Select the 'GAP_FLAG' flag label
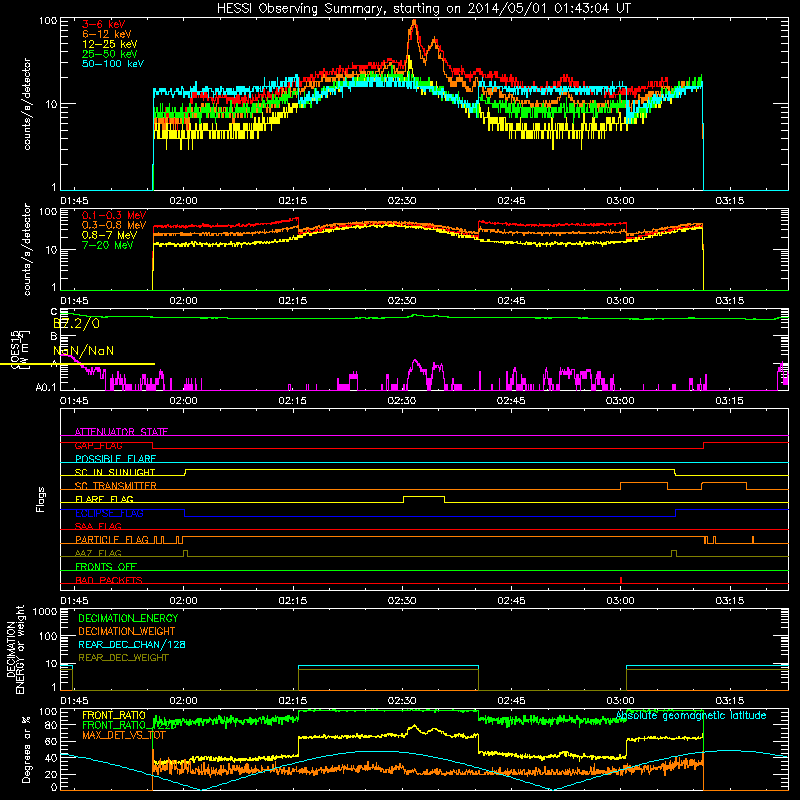Image resolution: width=800 pixels, height=800 pixels. (98, 445)
